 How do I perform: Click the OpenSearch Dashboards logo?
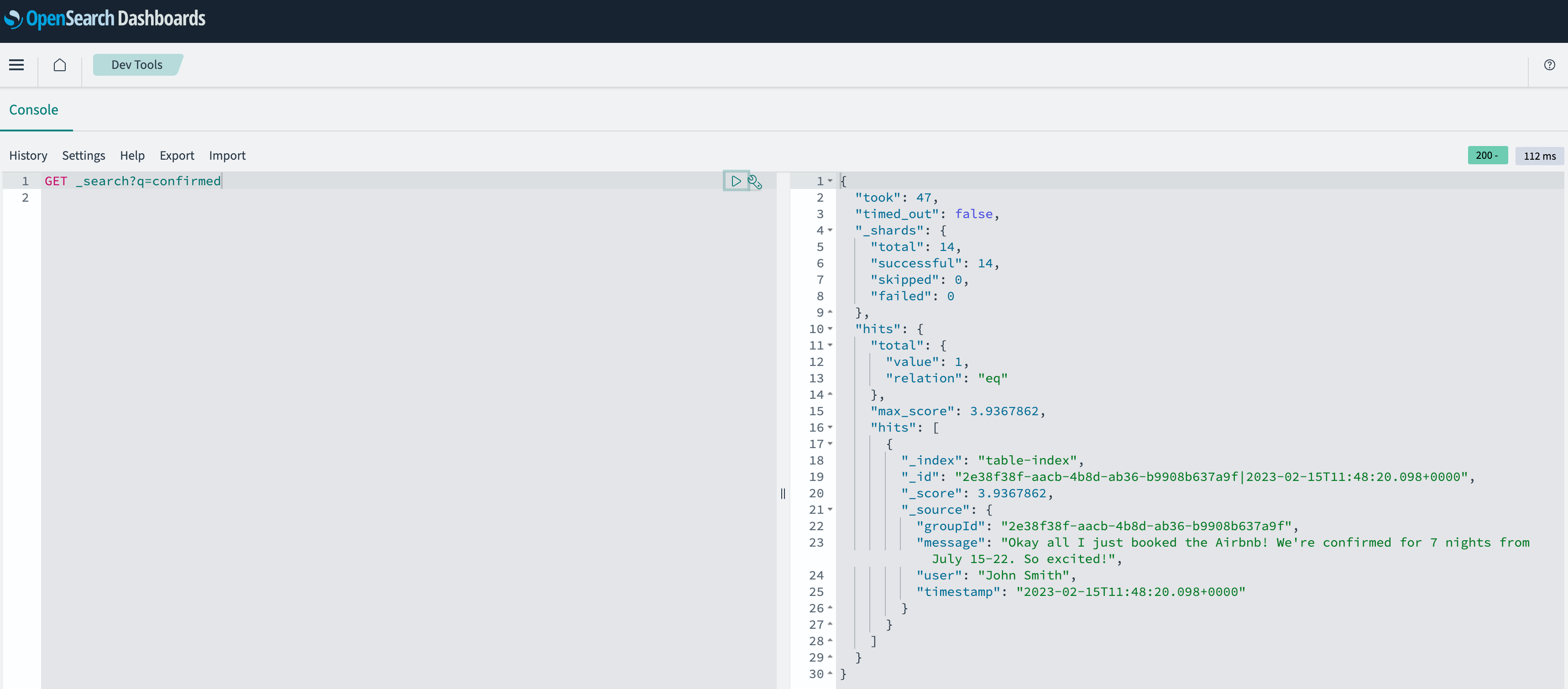click(105, 19)
